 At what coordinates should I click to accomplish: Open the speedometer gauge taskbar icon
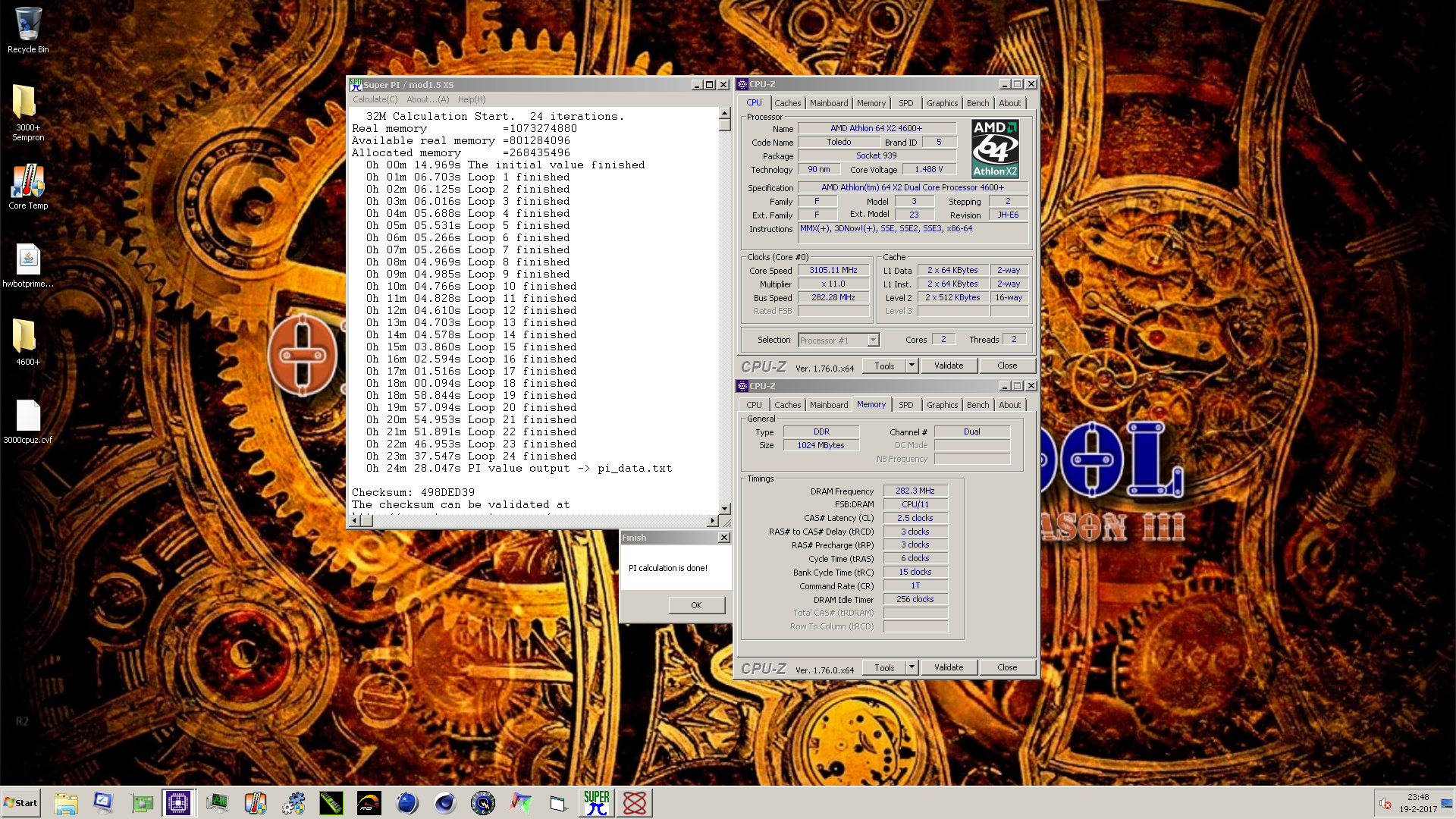369,803
